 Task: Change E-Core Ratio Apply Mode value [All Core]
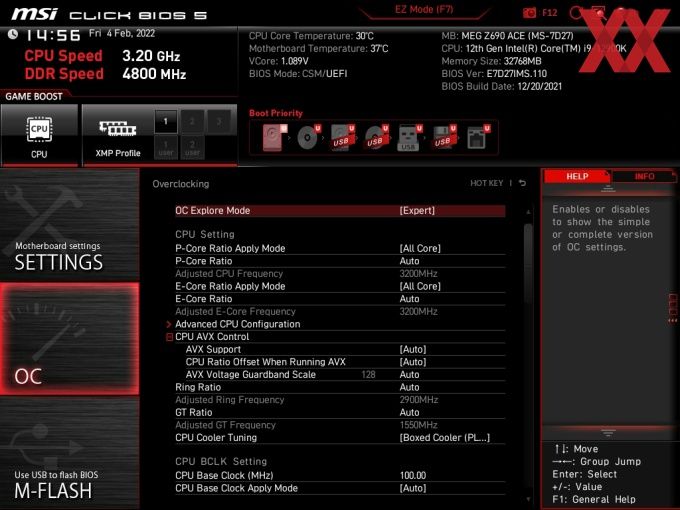click(x=420, y=286)
